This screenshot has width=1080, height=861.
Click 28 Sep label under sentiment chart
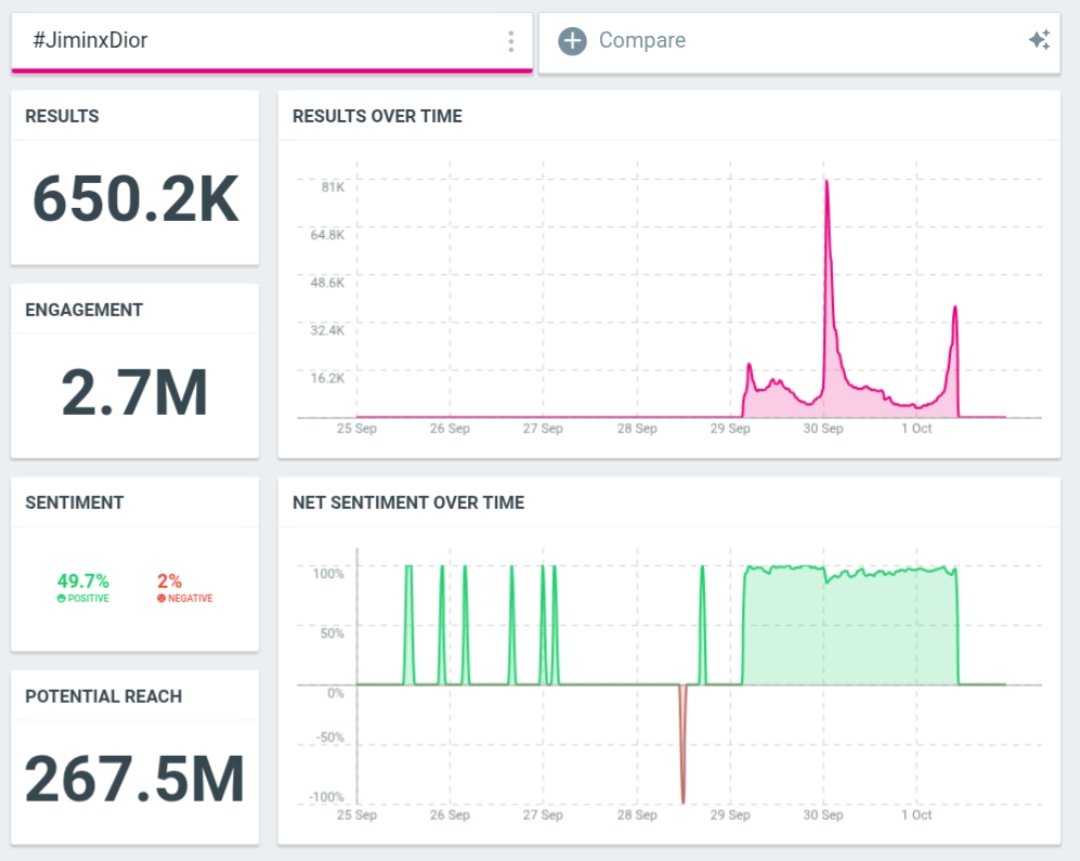click(637, 815)
